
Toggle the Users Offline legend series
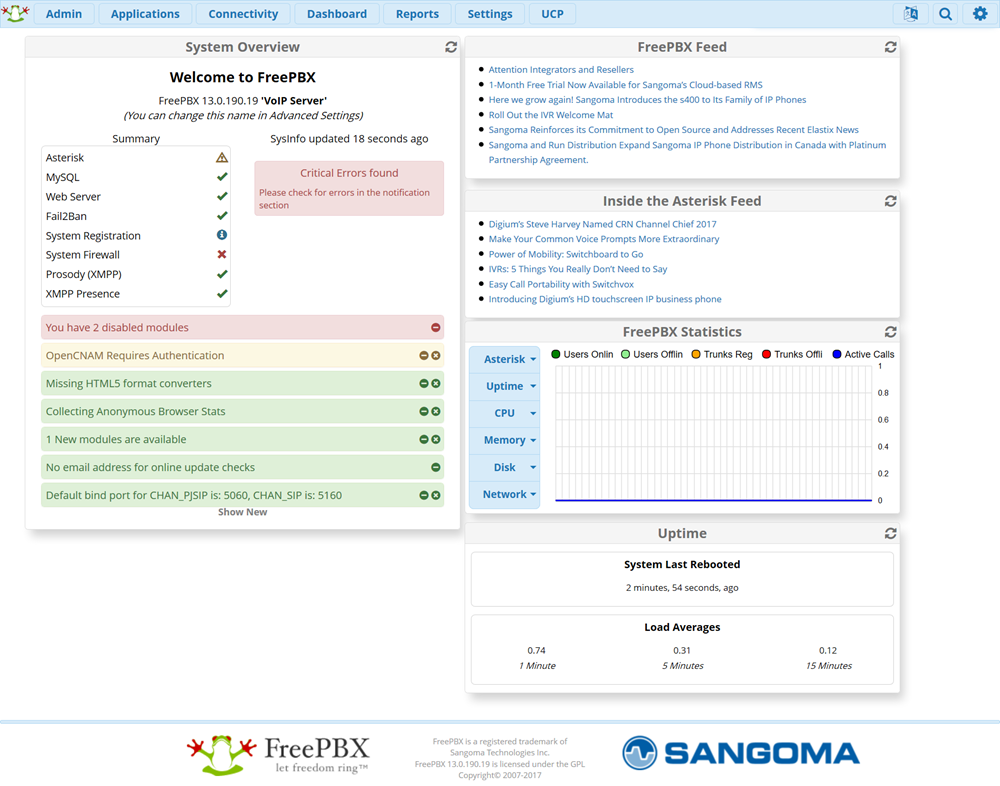click(651, 354)
